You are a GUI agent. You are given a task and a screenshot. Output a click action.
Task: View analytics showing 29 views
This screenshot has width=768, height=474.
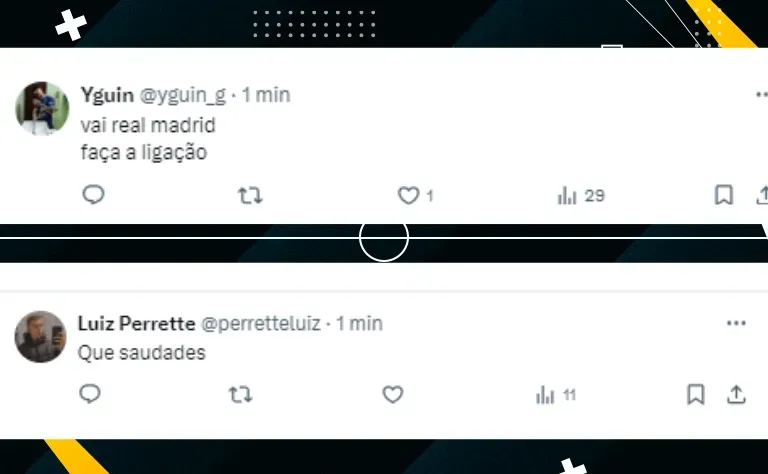[x=581, y=196]
